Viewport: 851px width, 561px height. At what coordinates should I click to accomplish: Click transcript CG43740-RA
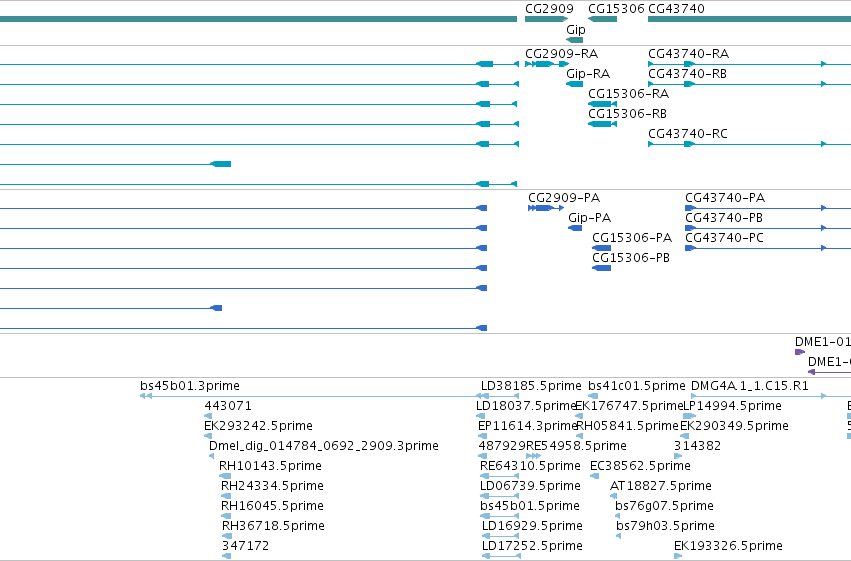688,54
